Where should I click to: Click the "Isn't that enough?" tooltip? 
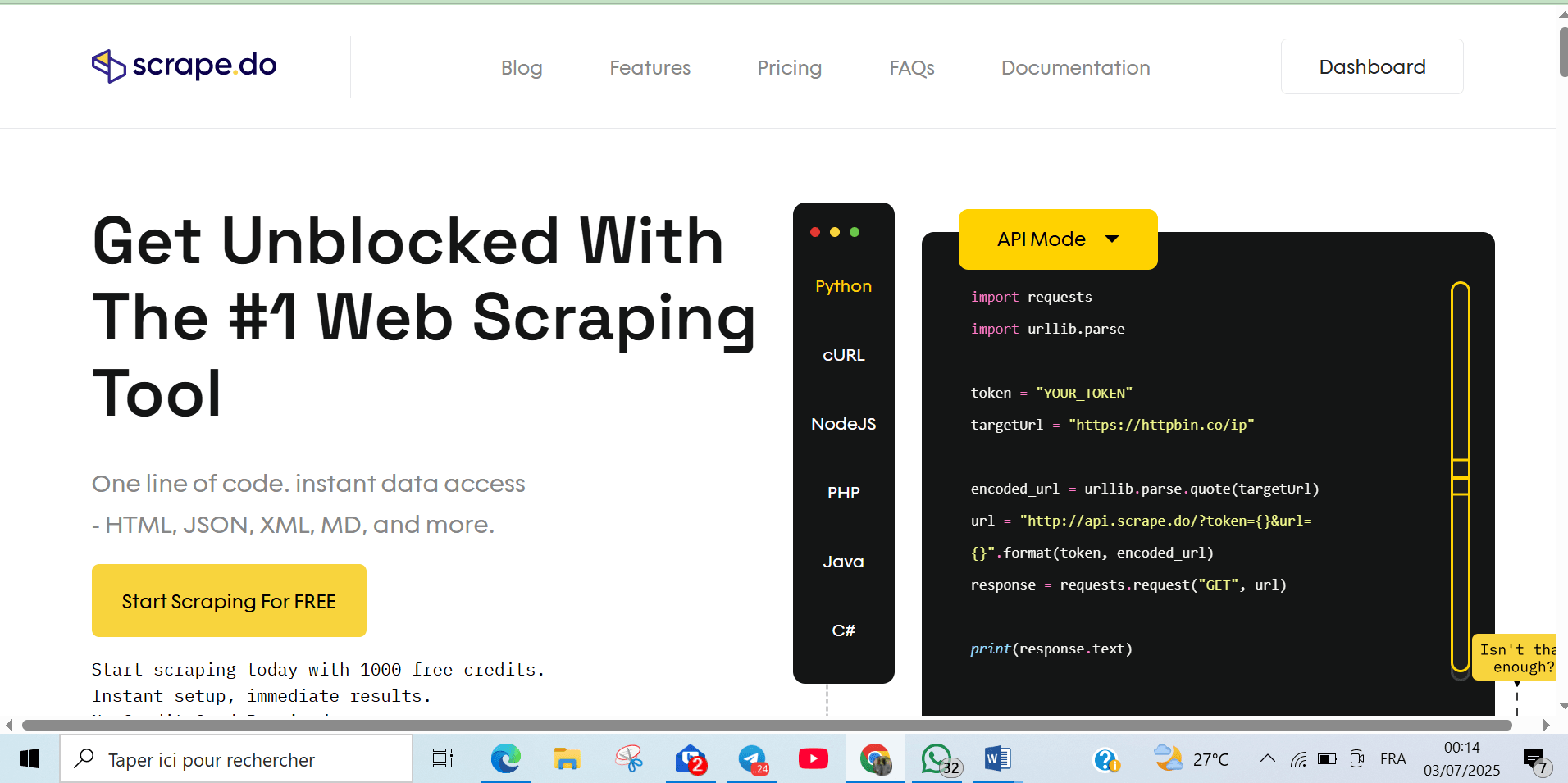tap(1515, 658)
